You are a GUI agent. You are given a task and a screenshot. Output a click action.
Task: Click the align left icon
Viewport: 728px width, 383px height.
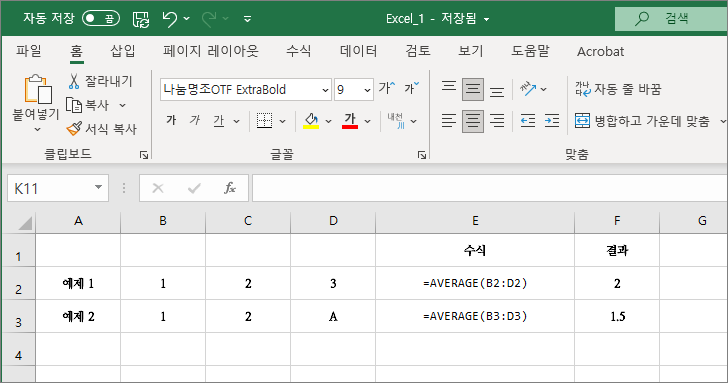448,121
